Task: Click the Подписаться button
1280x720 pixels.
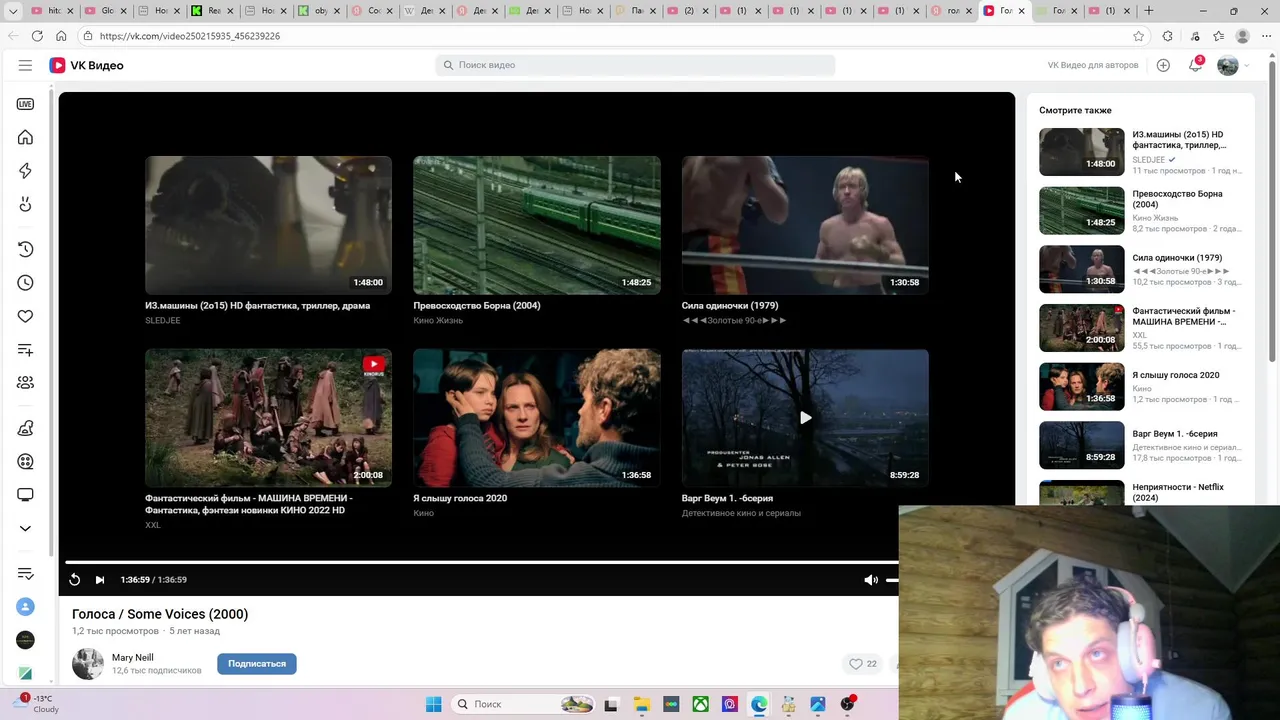Action: click(257, 664)
